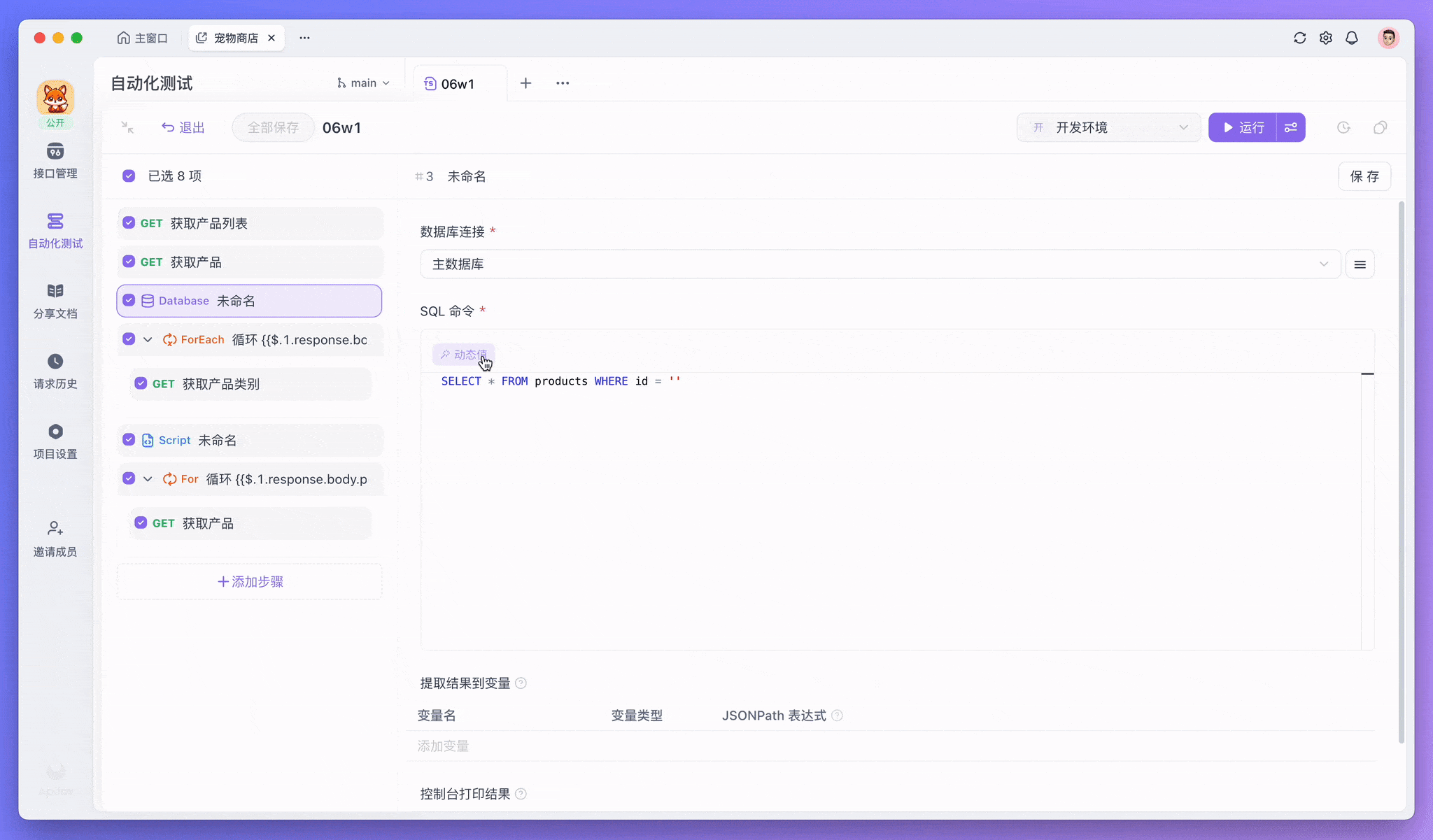Screen dimensions: 1433x840
Task: Open the 主数据库 connection dropdown
Action: [880, 264]
